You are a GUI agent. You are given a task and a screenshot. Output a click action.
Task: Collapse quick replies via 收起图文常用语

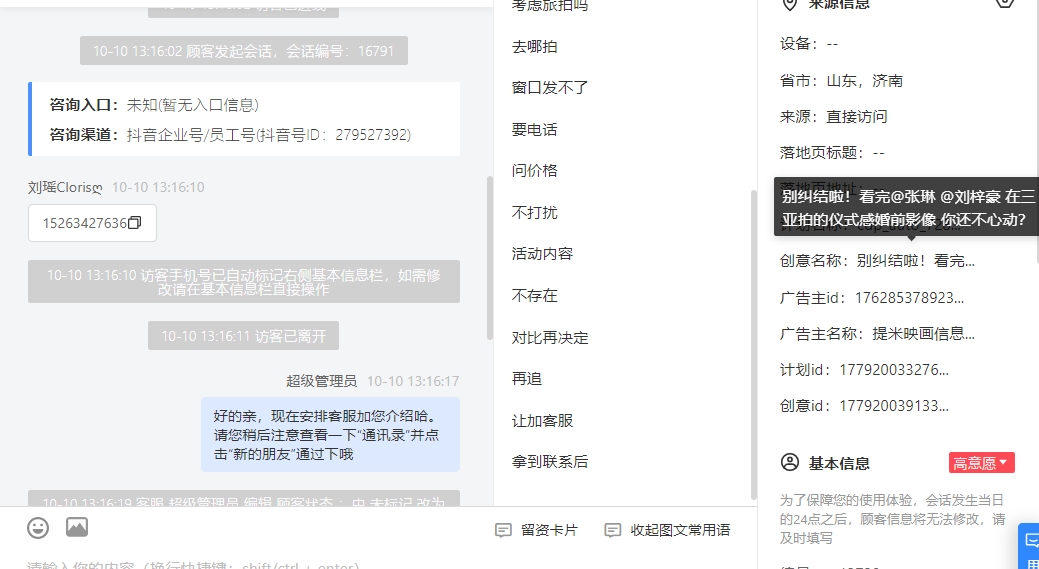[667, 530]
